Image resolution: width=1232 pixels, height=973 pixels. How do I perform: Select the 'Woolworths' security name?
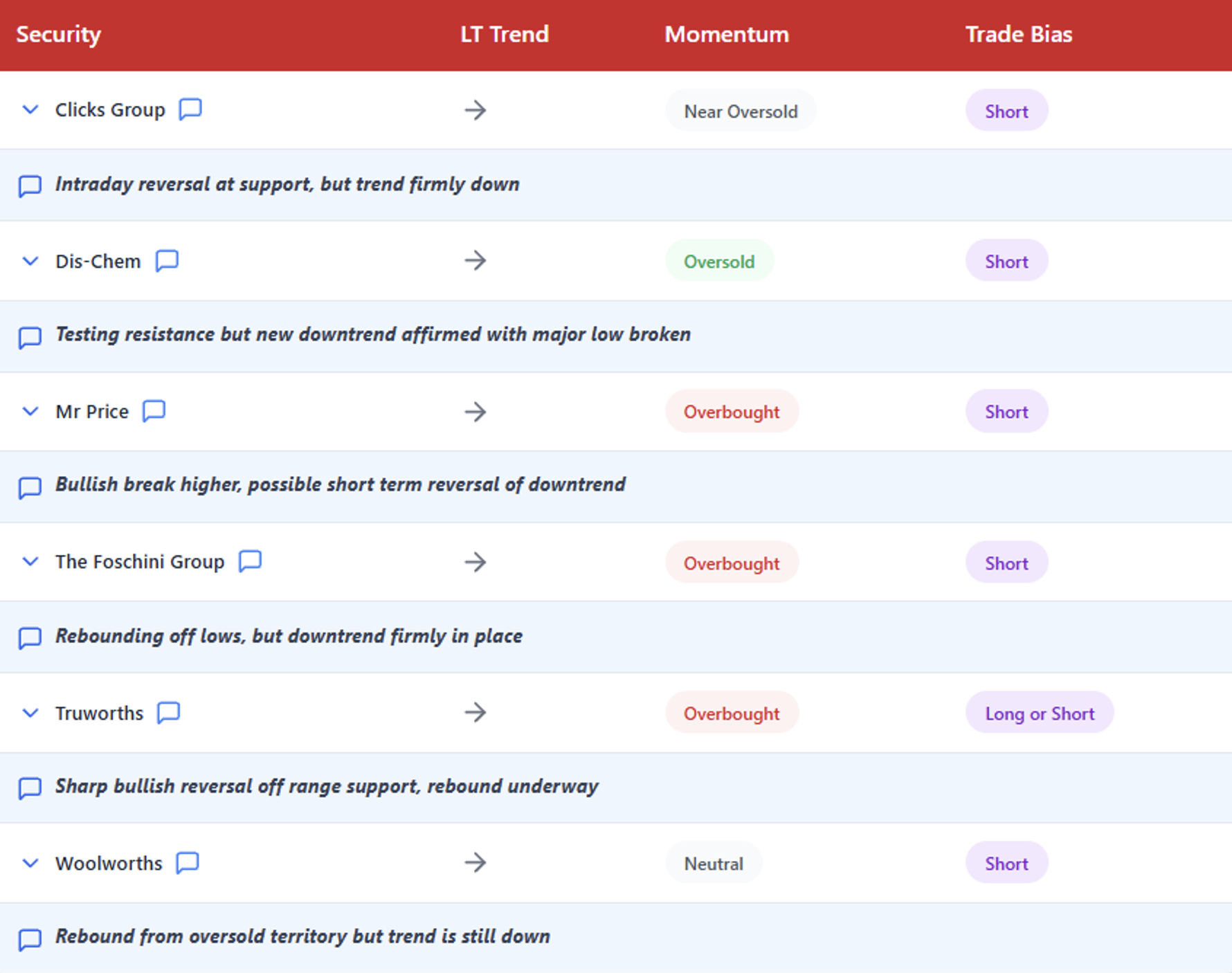click(109, 863)
